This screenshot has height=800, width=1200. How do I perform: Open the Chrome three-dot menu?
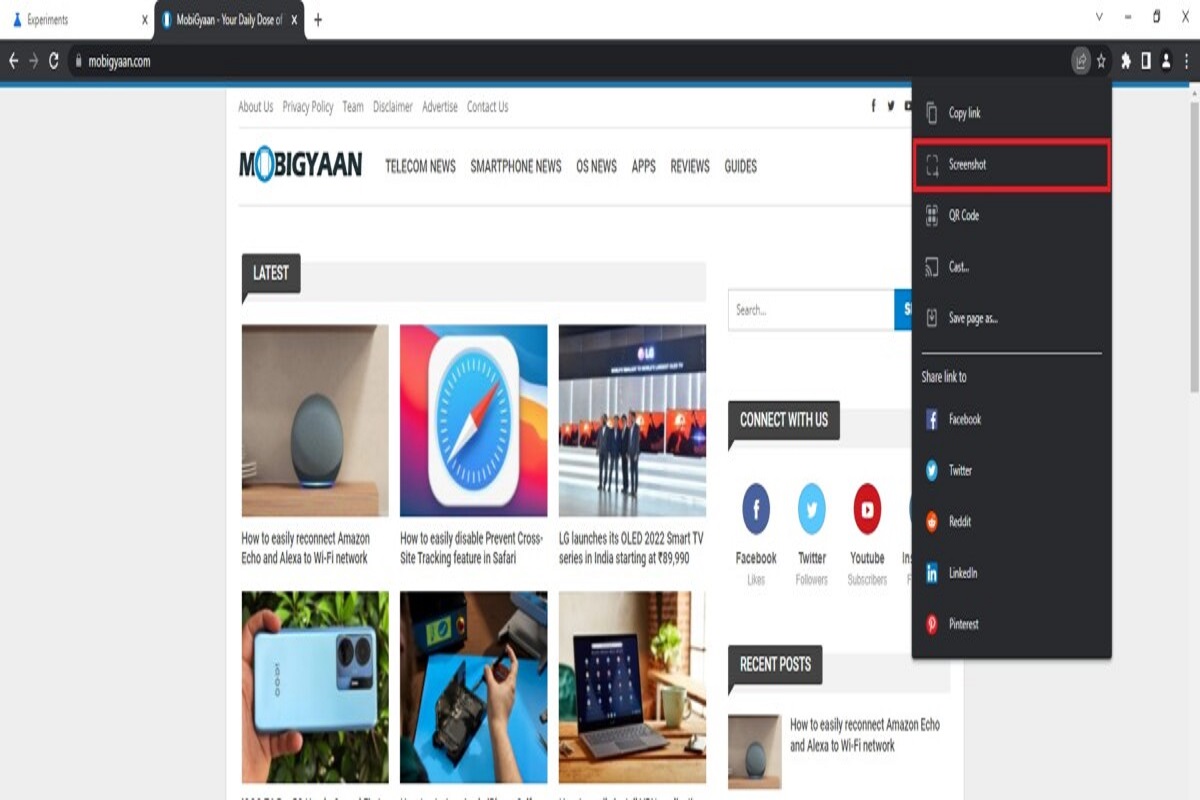point(1187,61)
